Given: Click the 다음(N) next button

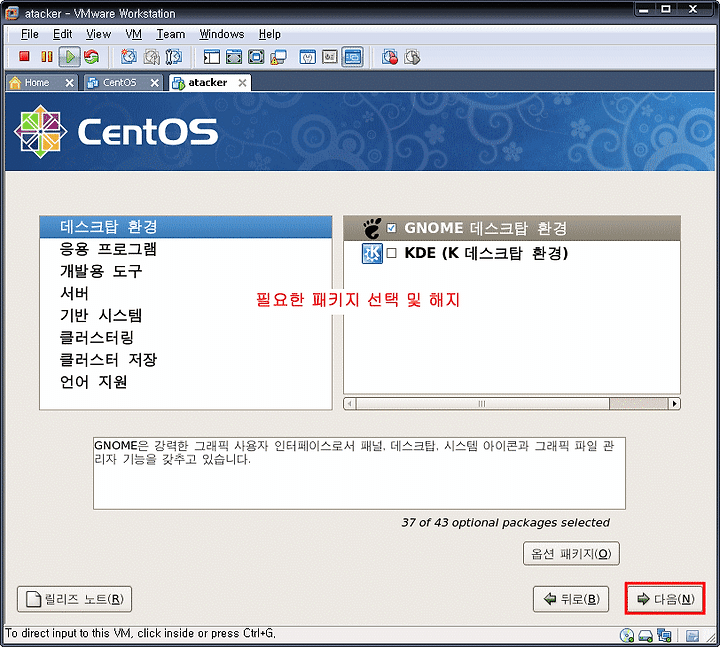Looking at the screenshot, I should point(664,598).
